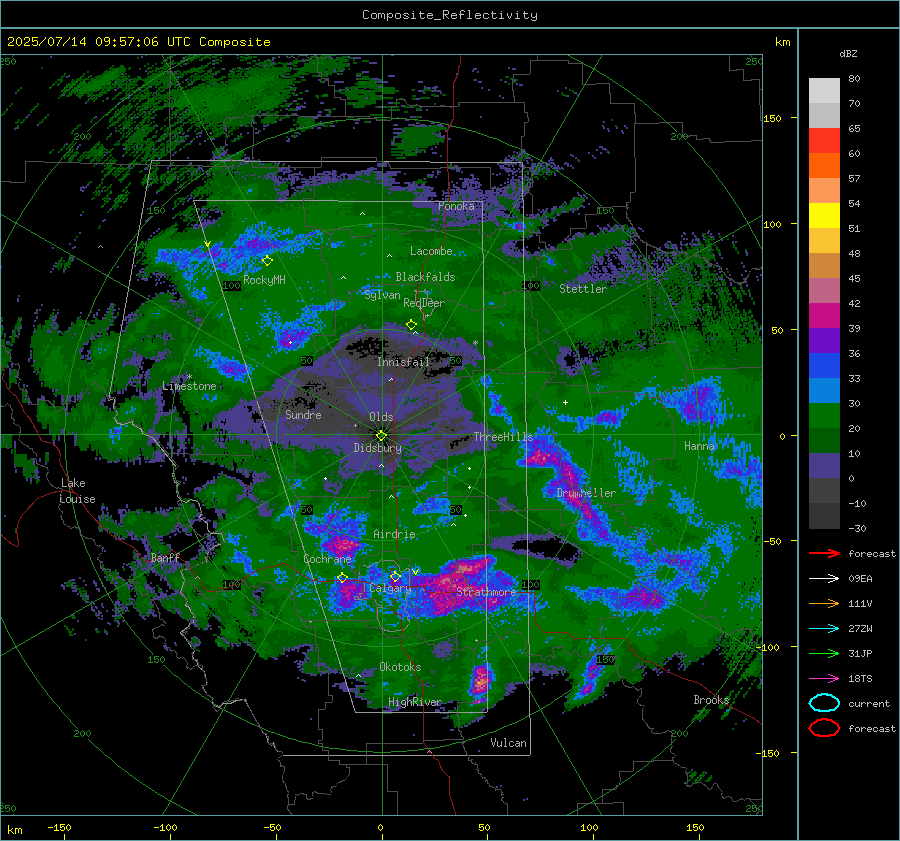Click the Airdrie city label
Screen dimensions: 900x841
tap(394, 534)
